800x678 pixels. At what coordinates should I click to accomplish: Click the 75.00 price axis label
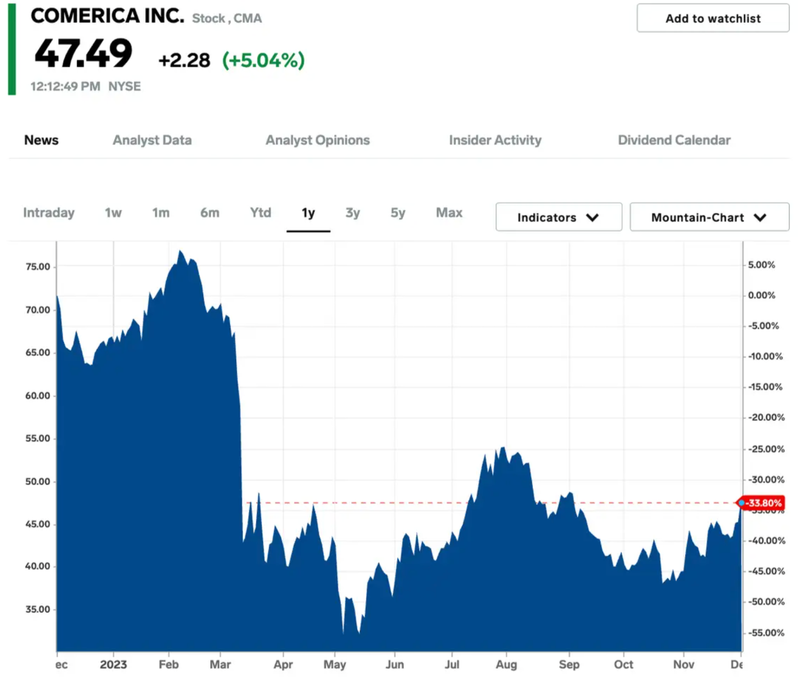pos(38,267)
